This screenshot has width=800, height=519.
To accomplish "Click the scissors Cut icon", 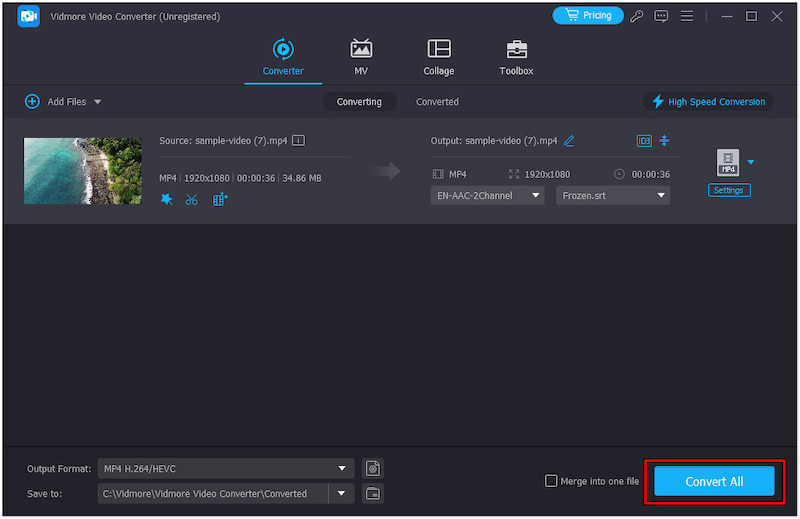I will point(192,199).
